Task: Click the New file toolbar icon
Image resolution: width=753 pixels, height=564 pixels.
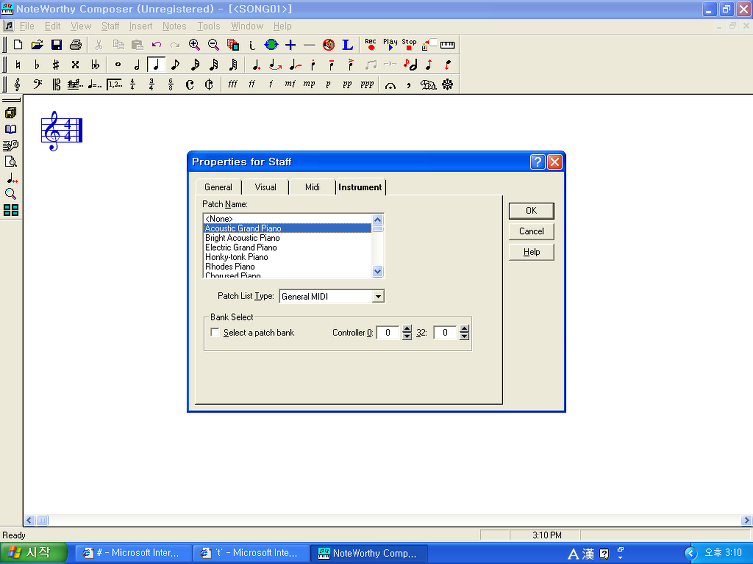Action: pos(18,45)
